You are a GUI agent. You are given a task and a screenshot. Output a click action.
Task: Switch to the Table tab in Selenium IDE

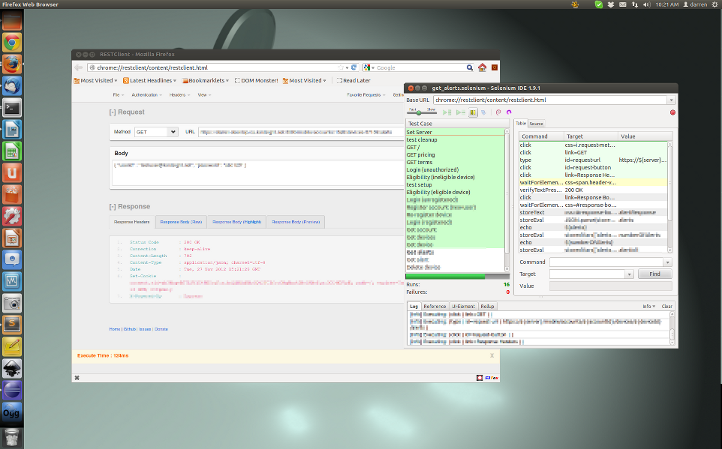point(520,123)
